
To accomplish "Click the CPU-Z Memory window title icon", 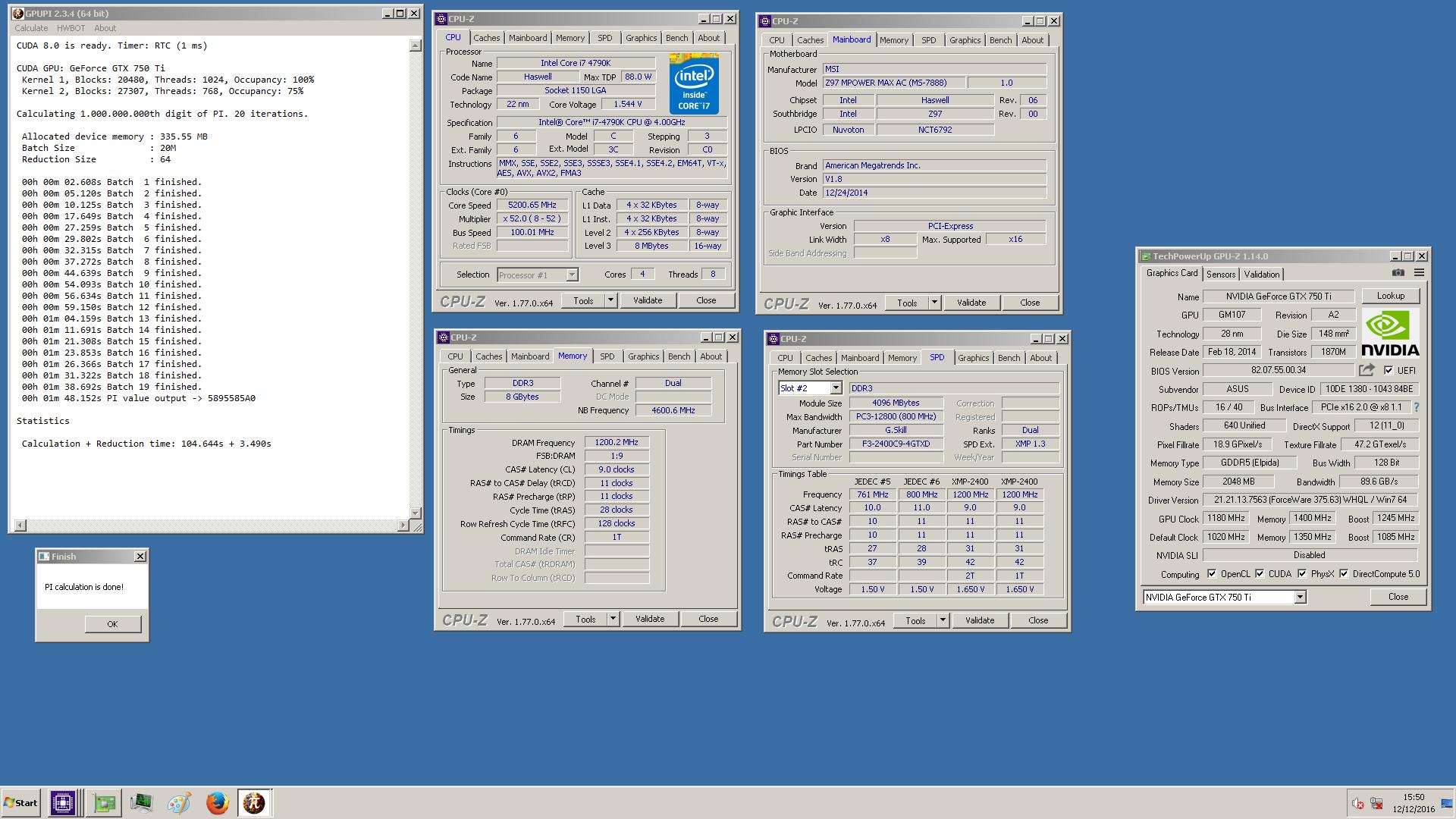I will tap(444, 337).
